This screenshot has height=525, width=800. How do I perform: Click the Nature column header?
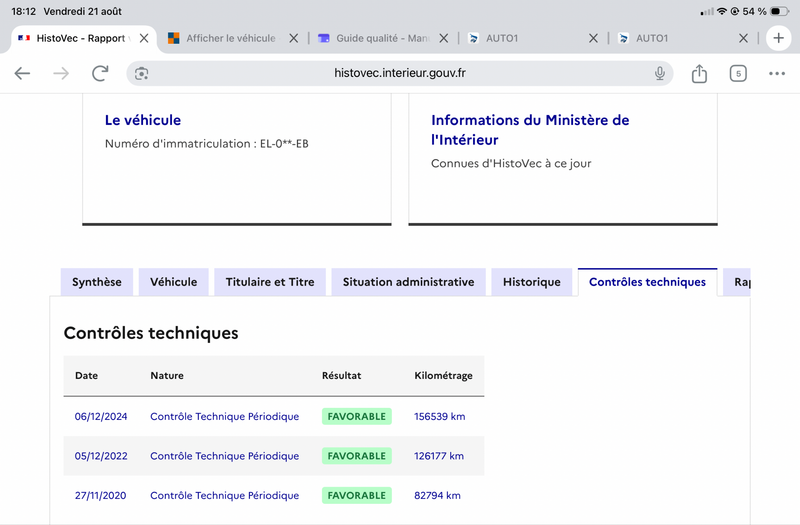pos(167,376)
